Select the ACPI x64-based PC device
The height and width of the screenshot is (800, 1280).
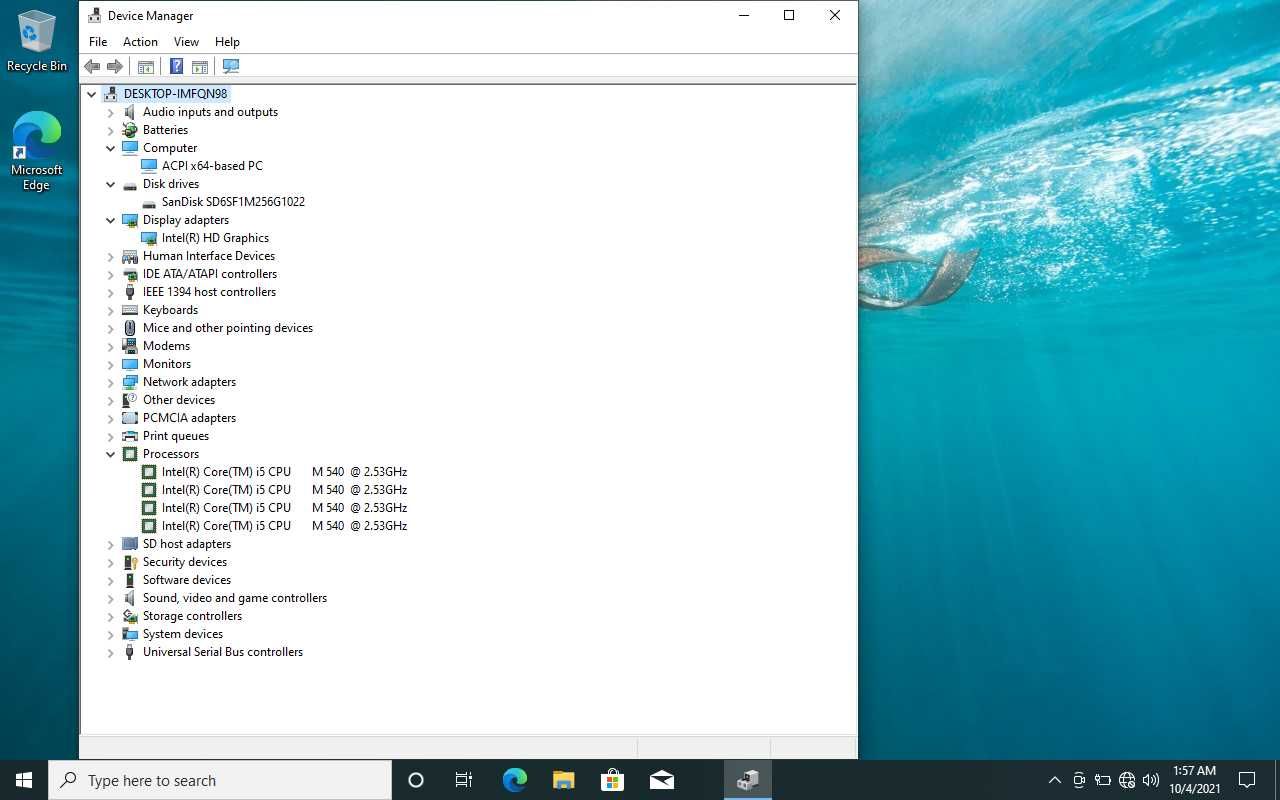[x=212, y=166]
